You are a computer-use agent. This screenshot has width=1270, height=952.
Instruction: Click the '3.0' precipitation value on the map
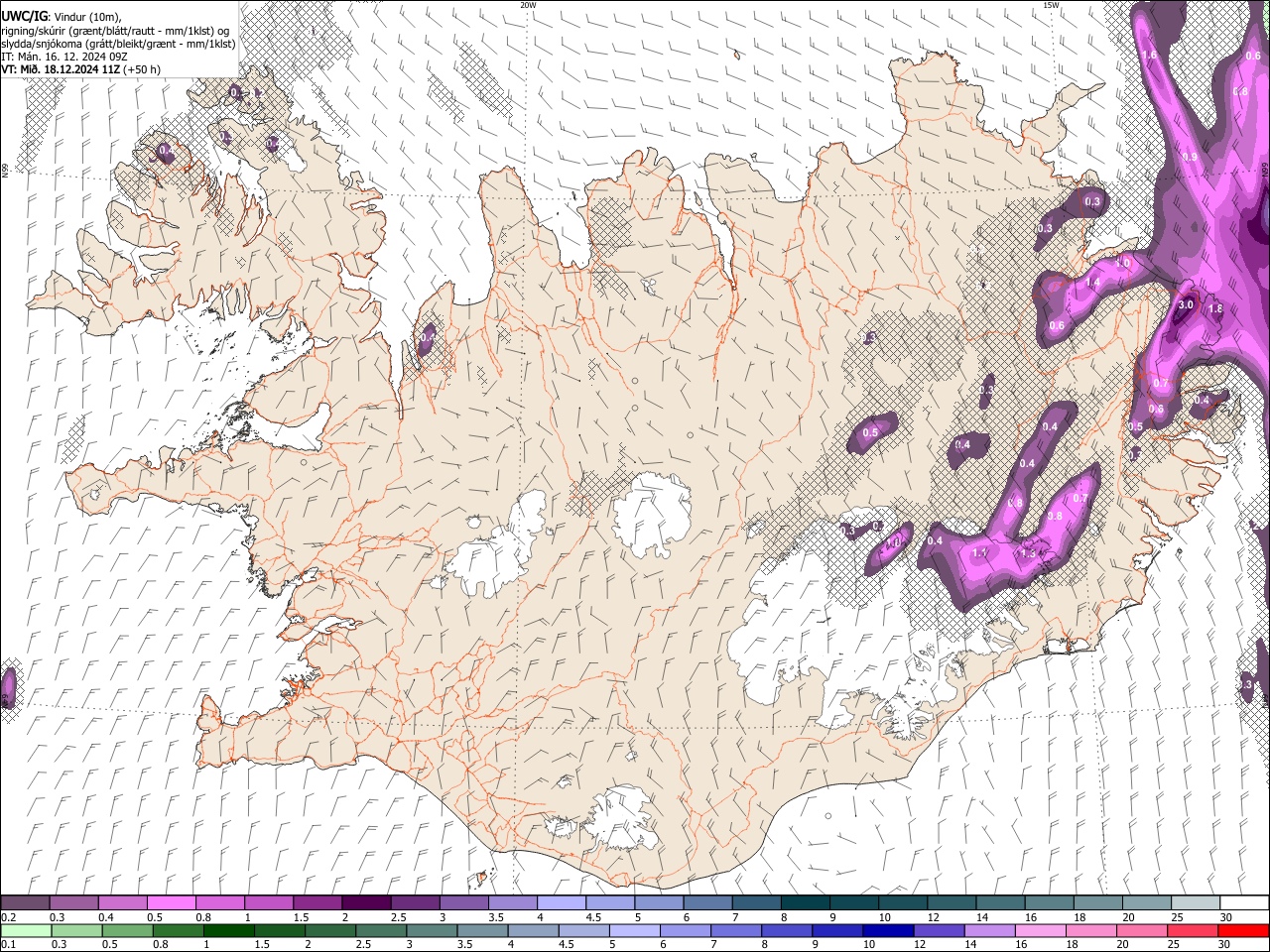click(x=1185, y=304)
